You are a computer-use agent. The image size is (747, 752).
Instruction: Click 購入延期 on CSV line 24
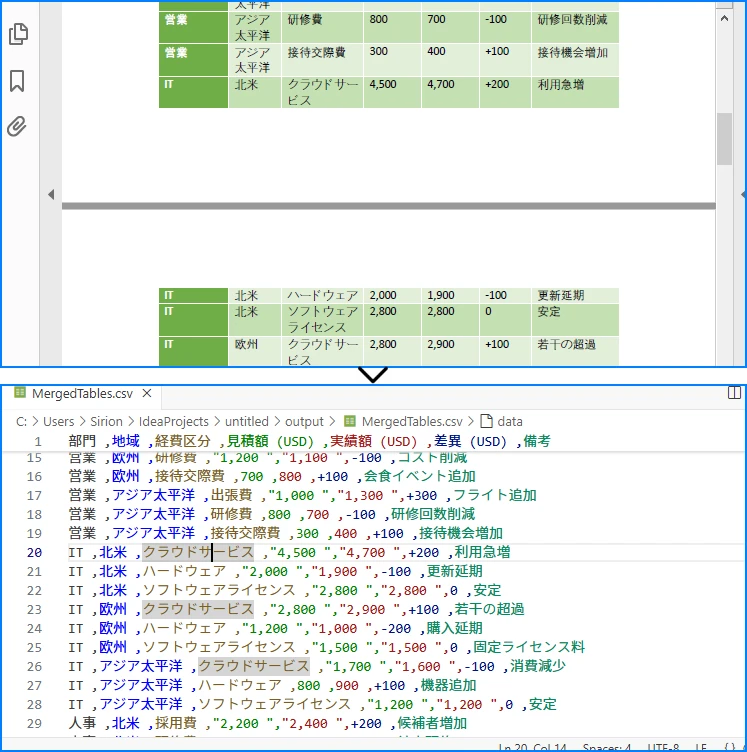455,629
